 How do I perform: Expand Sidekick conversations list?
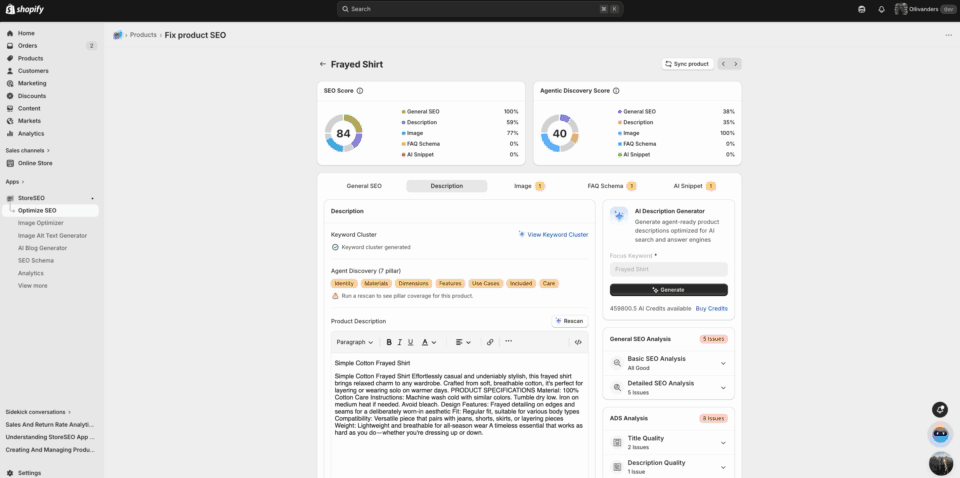[x=38, y=412]
